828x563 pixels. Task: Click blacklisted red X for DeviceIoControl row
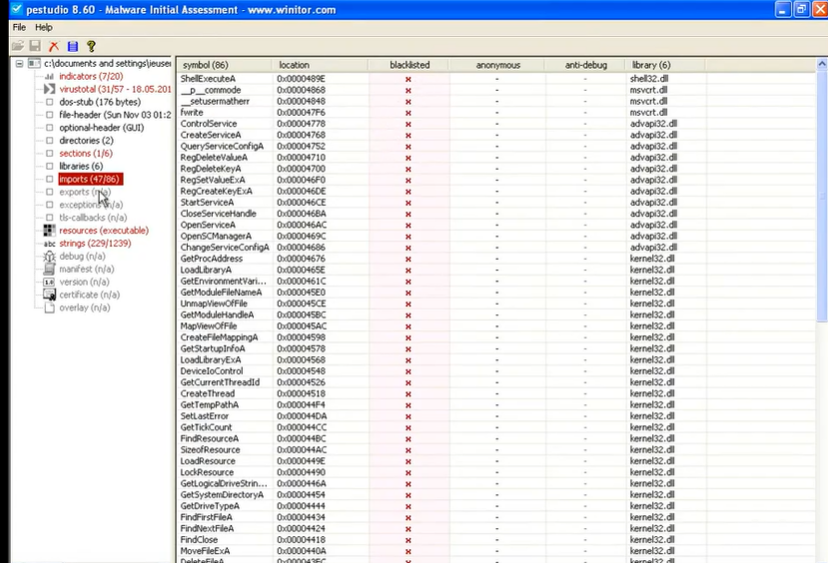[x=408, y=372]
